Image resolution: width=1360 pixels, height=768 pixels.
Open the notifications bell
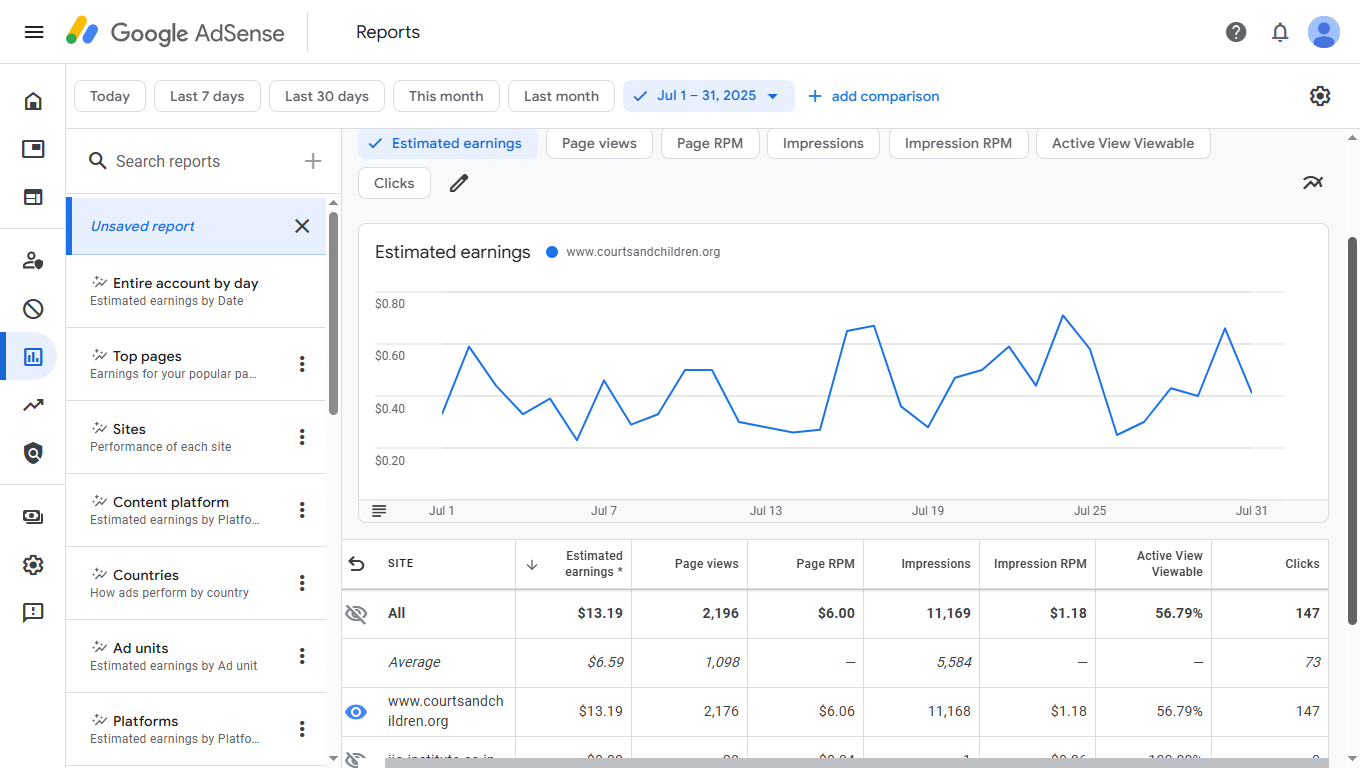pyautogui.click(x=1280, y=32)
